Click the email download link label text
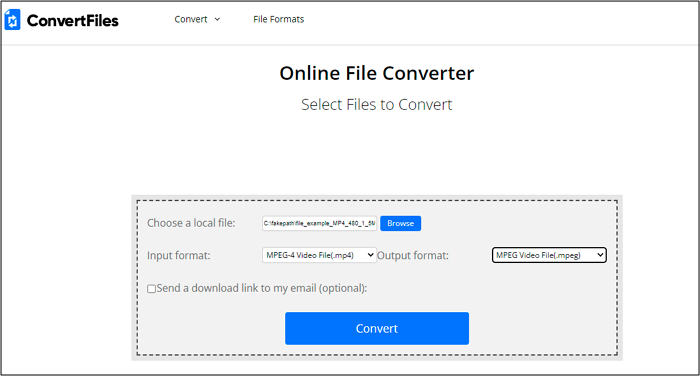This screenshot has height=376, width=700. pyautogui.click(x=262, y=288)
